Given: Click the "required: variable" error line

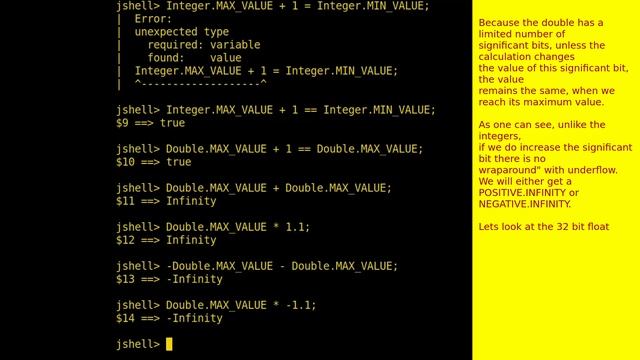Looking at the screenshot, I should (x=204, y=45).
